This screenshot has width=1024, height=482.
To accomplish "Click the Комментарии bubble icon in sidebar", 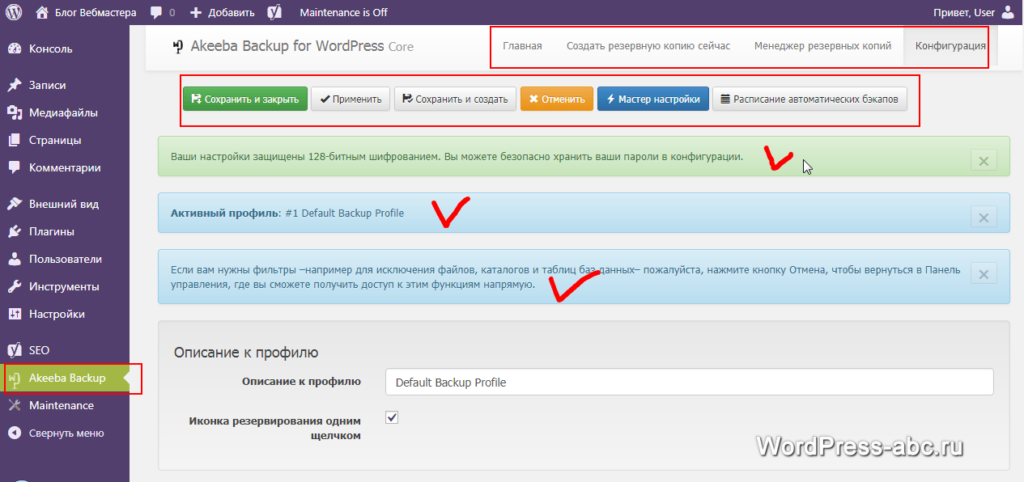I will [x=14, y=167].
